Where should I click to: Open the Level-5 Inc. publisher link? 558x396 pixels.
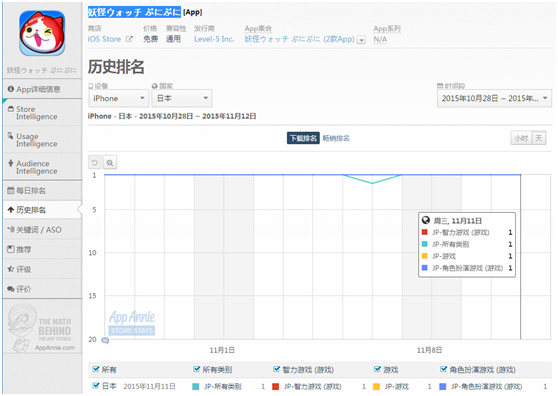214,39
